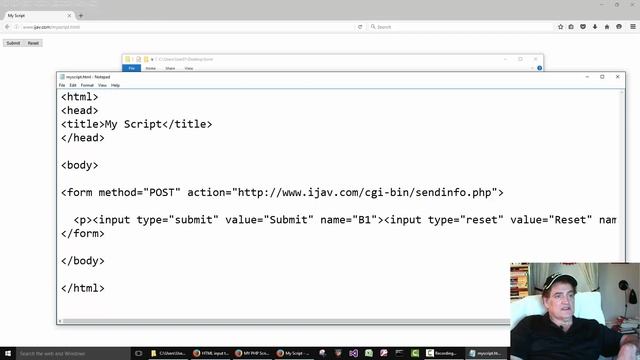Image resolution: width=640 pixels, height=360 pixels.
Task: Switch to File Explorer taskbar item
Action: pos(168,353)
